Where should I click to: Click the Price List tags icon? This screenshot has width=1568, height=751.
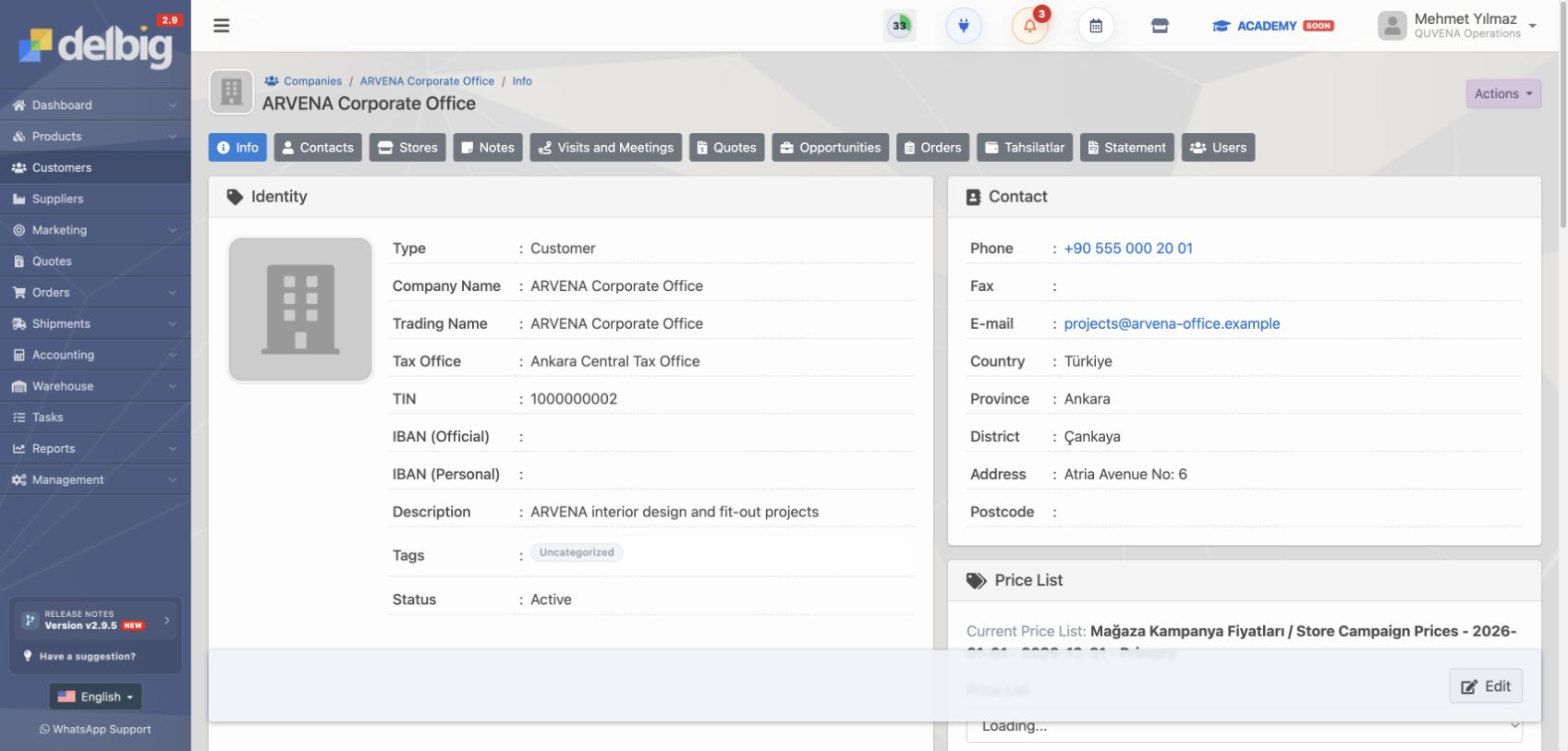976,581
